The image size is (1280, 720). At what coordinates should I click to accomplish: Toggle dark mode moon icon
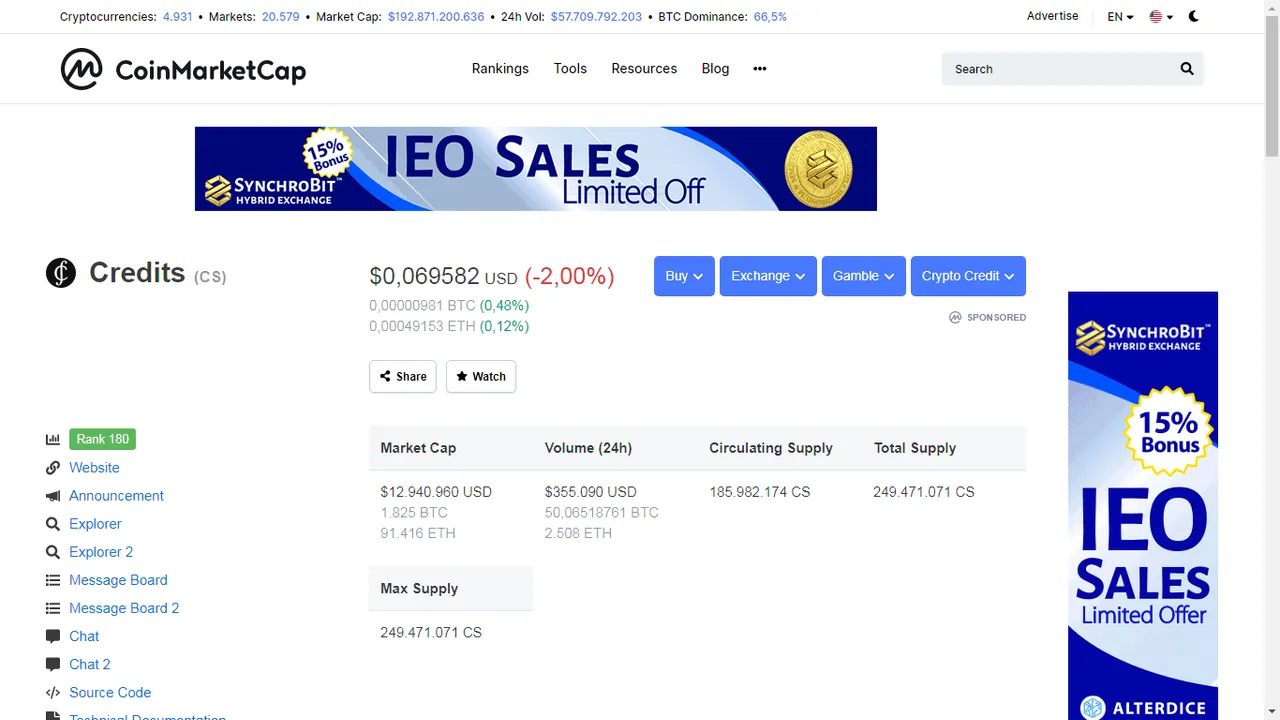pyautogui.click(x=1194, y=16)
